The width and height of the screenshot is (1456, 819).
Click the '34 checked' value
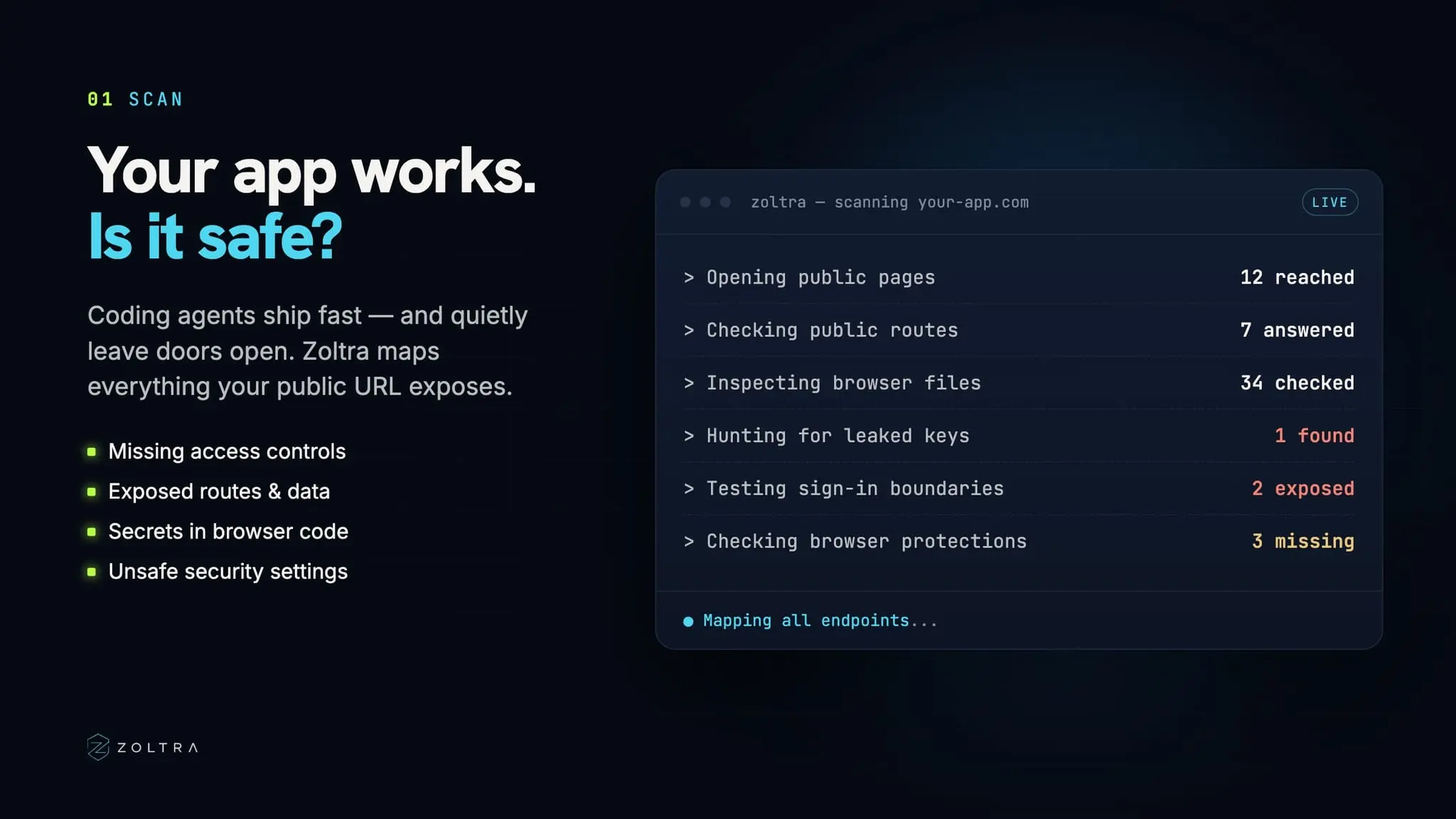tap(1297, 382)
